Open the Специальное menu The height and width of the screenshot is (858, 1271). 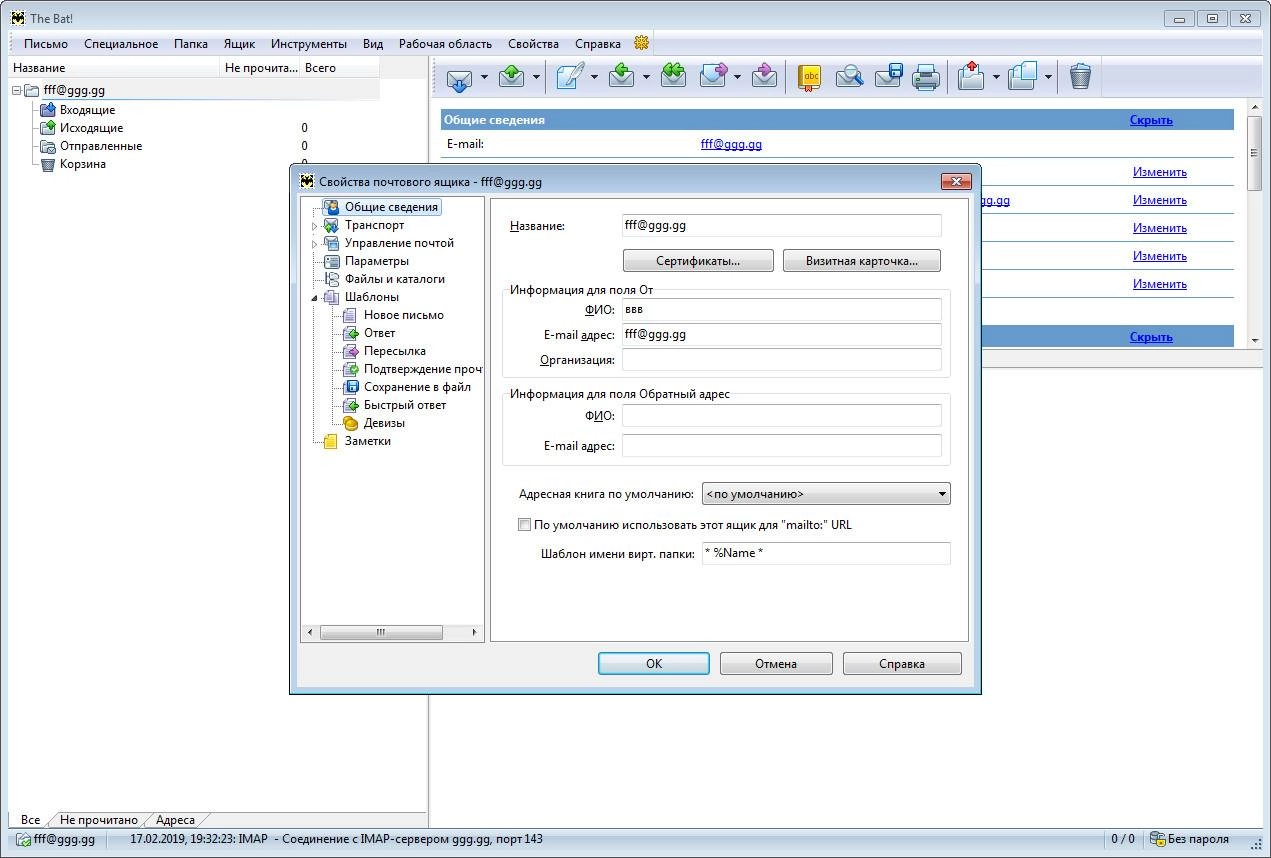tap(121, 44)
